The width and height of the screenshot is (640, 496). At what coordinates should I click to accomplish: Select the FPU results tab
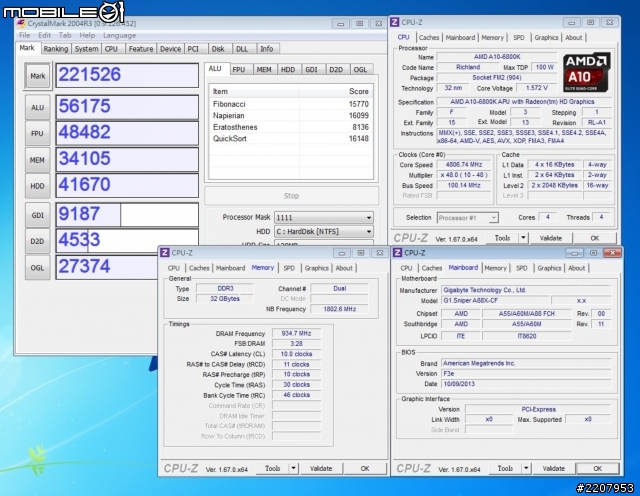[x=239, y=70]
